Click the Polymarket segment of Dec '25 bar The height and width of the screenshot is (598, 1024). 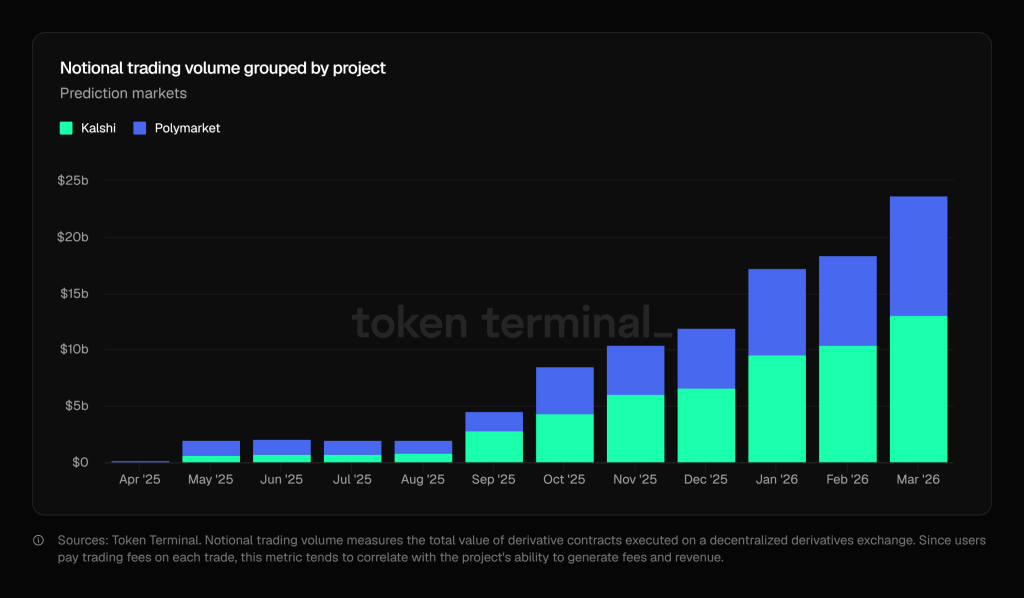pyautogui.click(x=706, y=358)
